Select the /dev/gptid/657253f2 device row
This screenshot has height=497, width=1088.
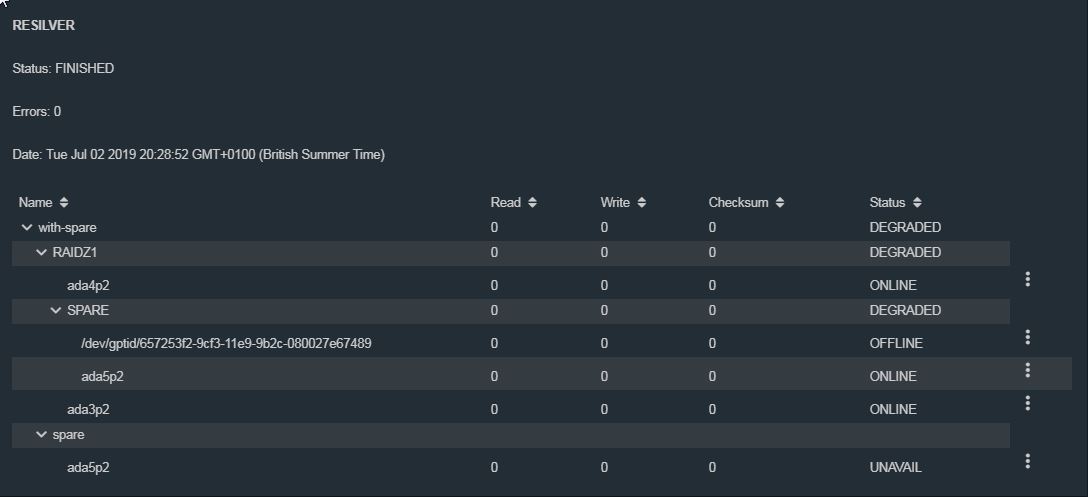(x=511, y=343)
